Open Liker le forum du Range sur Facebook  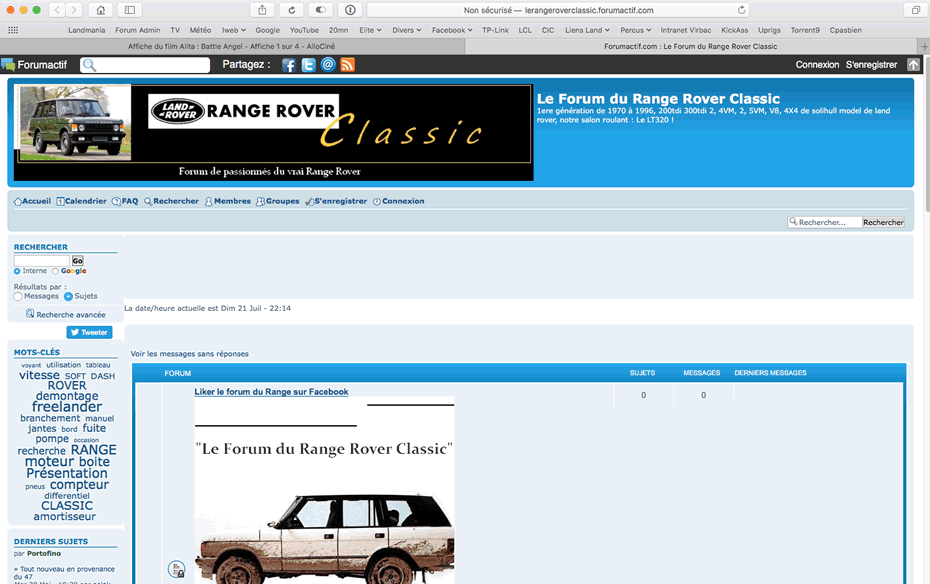tap(271, 392)
